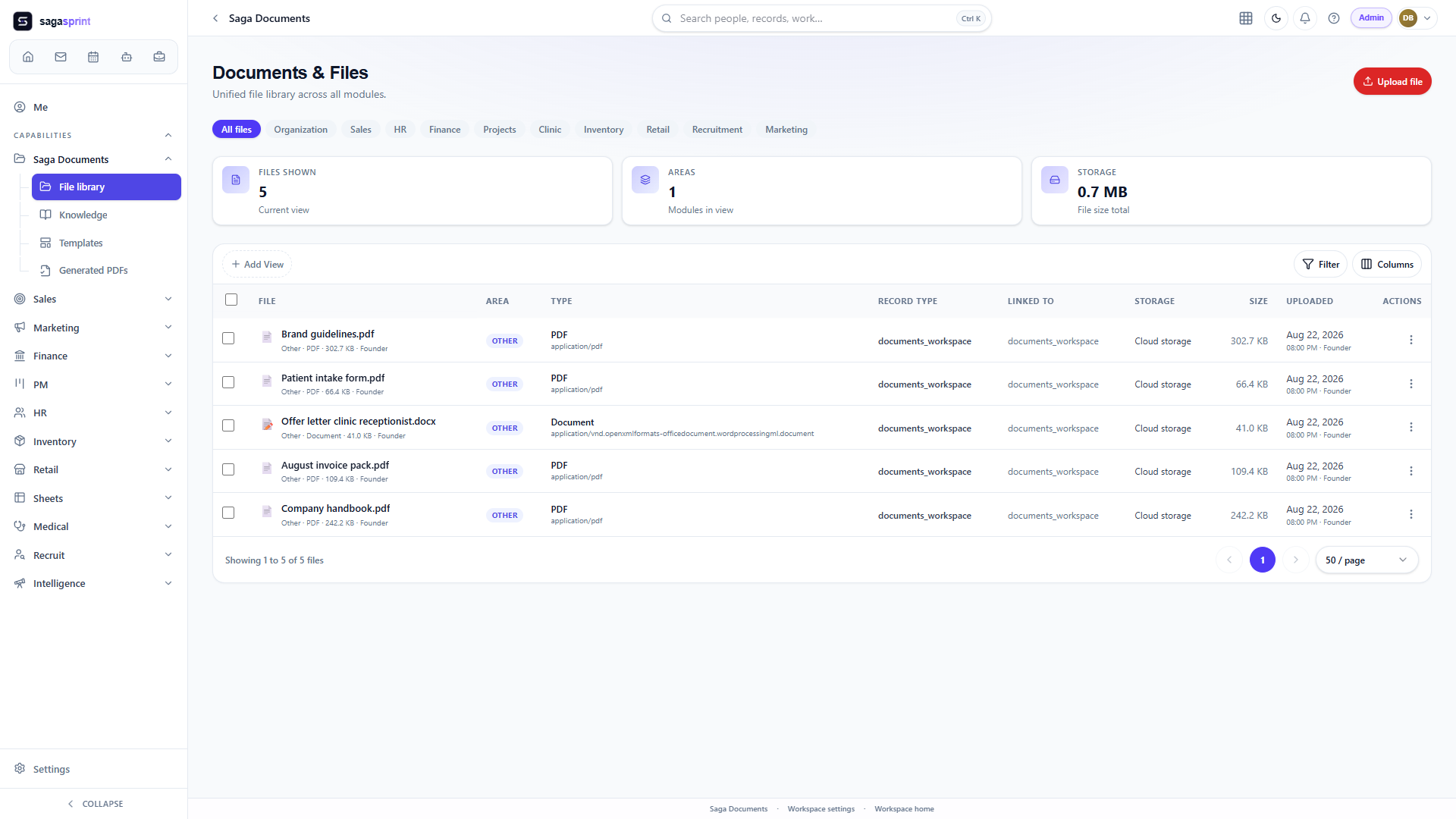Click the search people, records, work field
The width and height of the screenshot is (1456, 819).
(821, 18)
